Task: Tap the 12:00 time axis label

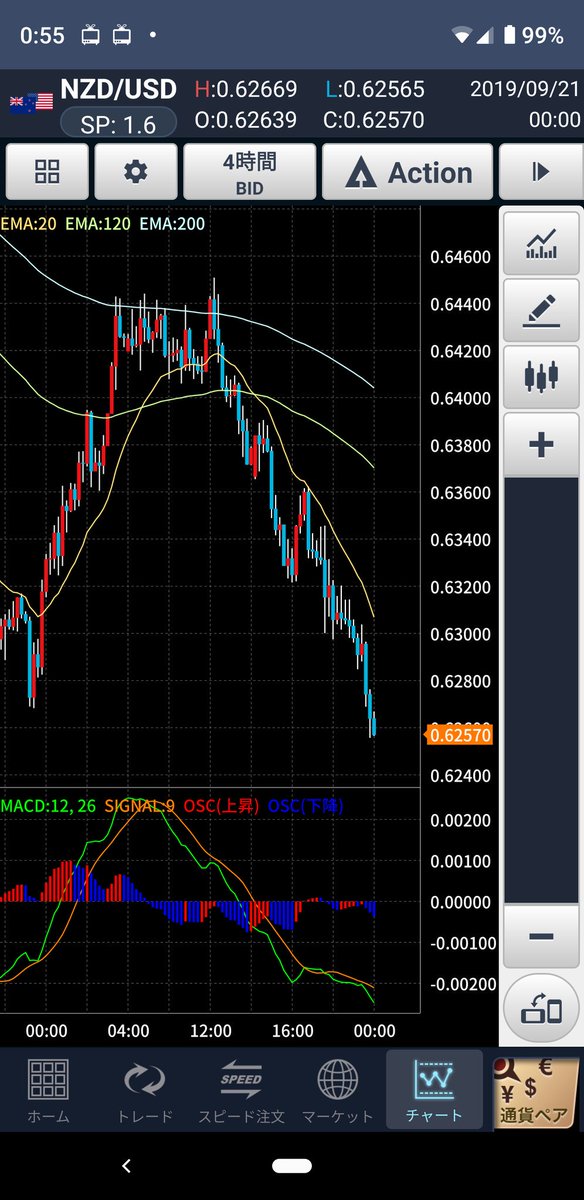Action: 211,1031
